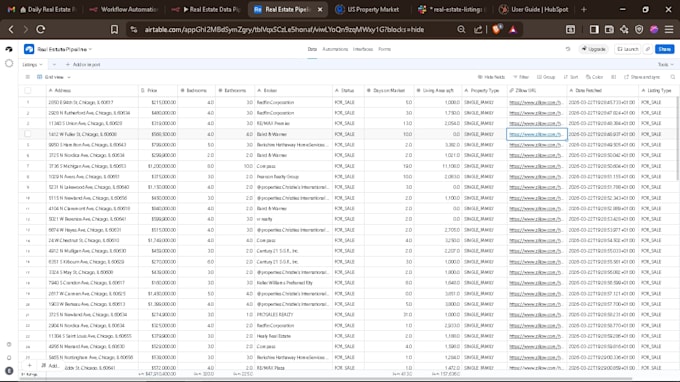The width and height of the screenshot is (680, 382).
Task: Open the Airtable home icon in the left sidebar
Action: coord(9,49)
